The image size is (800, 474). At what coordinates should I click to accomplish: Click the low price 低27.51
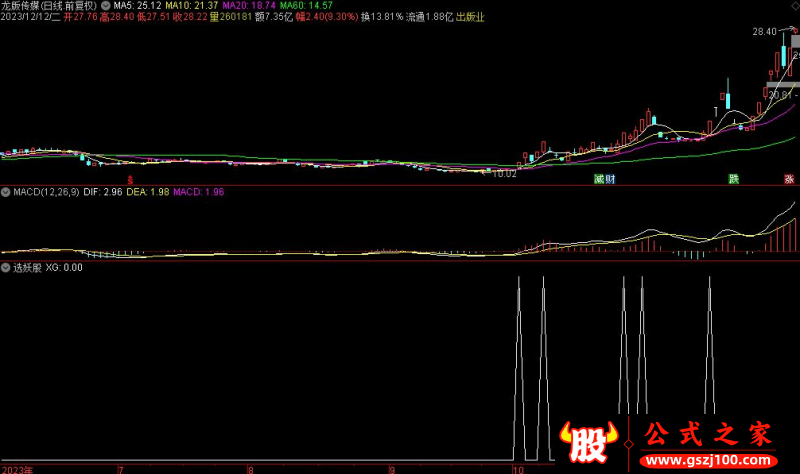154,17
